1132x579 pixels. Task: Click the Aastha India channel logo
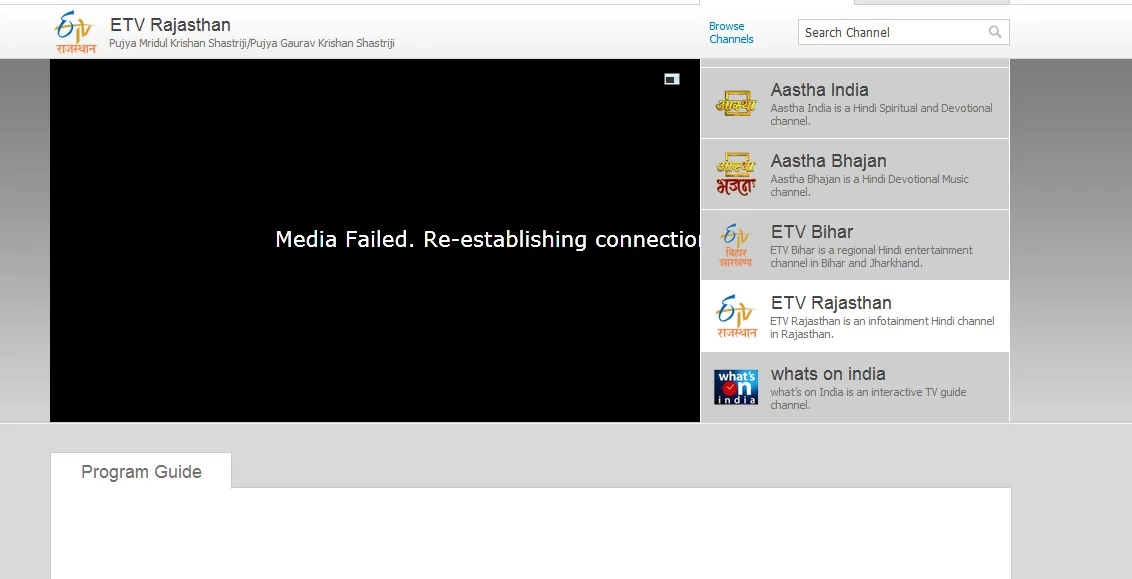pos(736,103)
